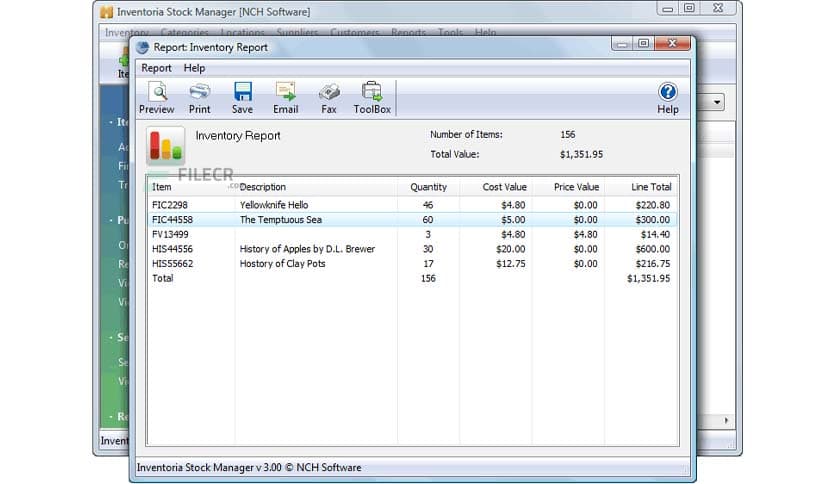Viewport: 836px width, 484px height.
Task: Click the scroll right arrow in background window
Action: tap(726, 421)
